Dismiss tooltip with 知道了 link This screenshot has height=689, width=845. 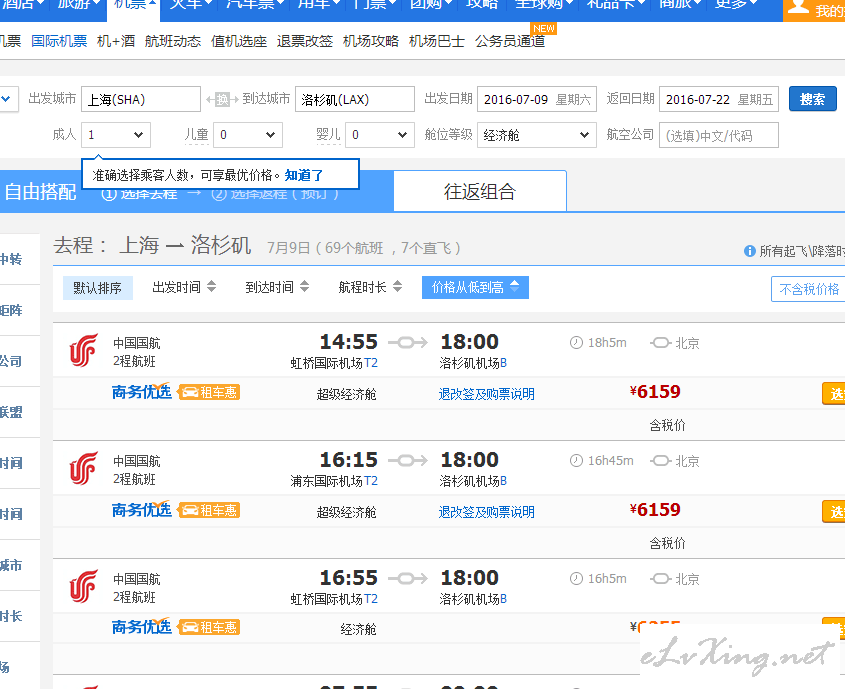coord(303,175)
